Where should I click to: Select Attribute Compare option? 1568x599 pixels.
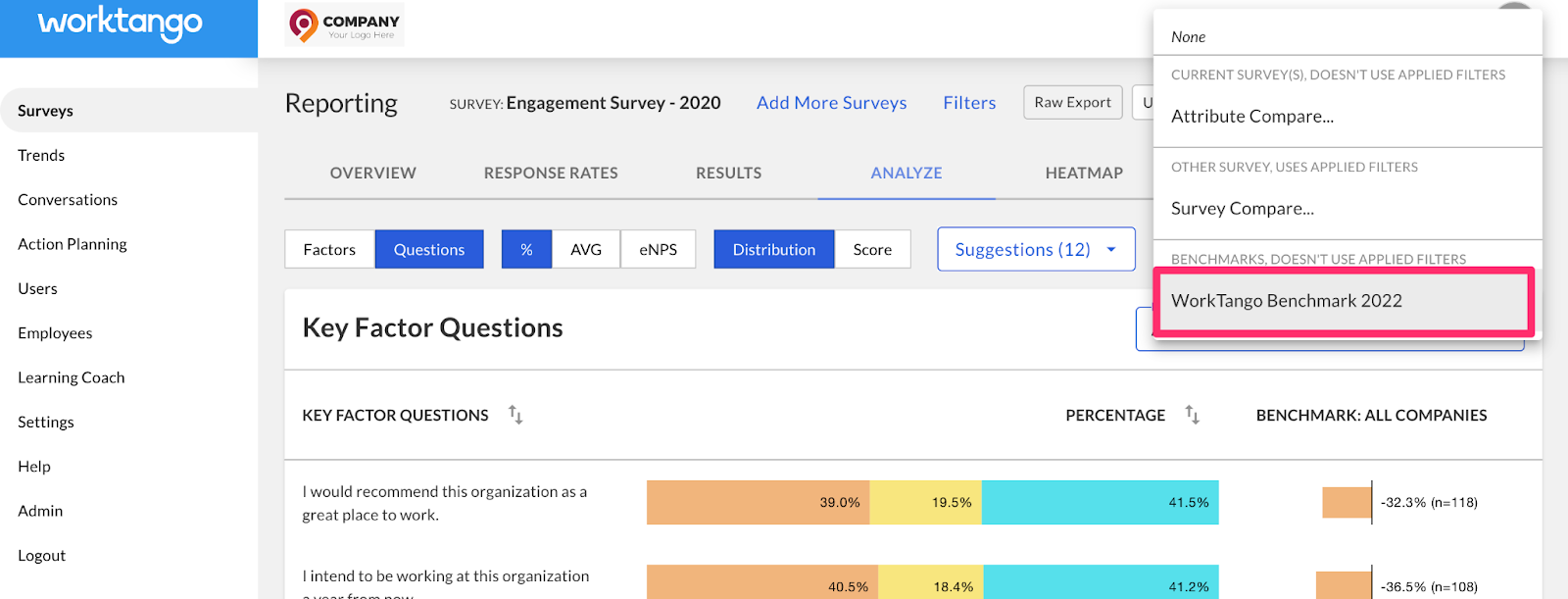(1347, 116)
